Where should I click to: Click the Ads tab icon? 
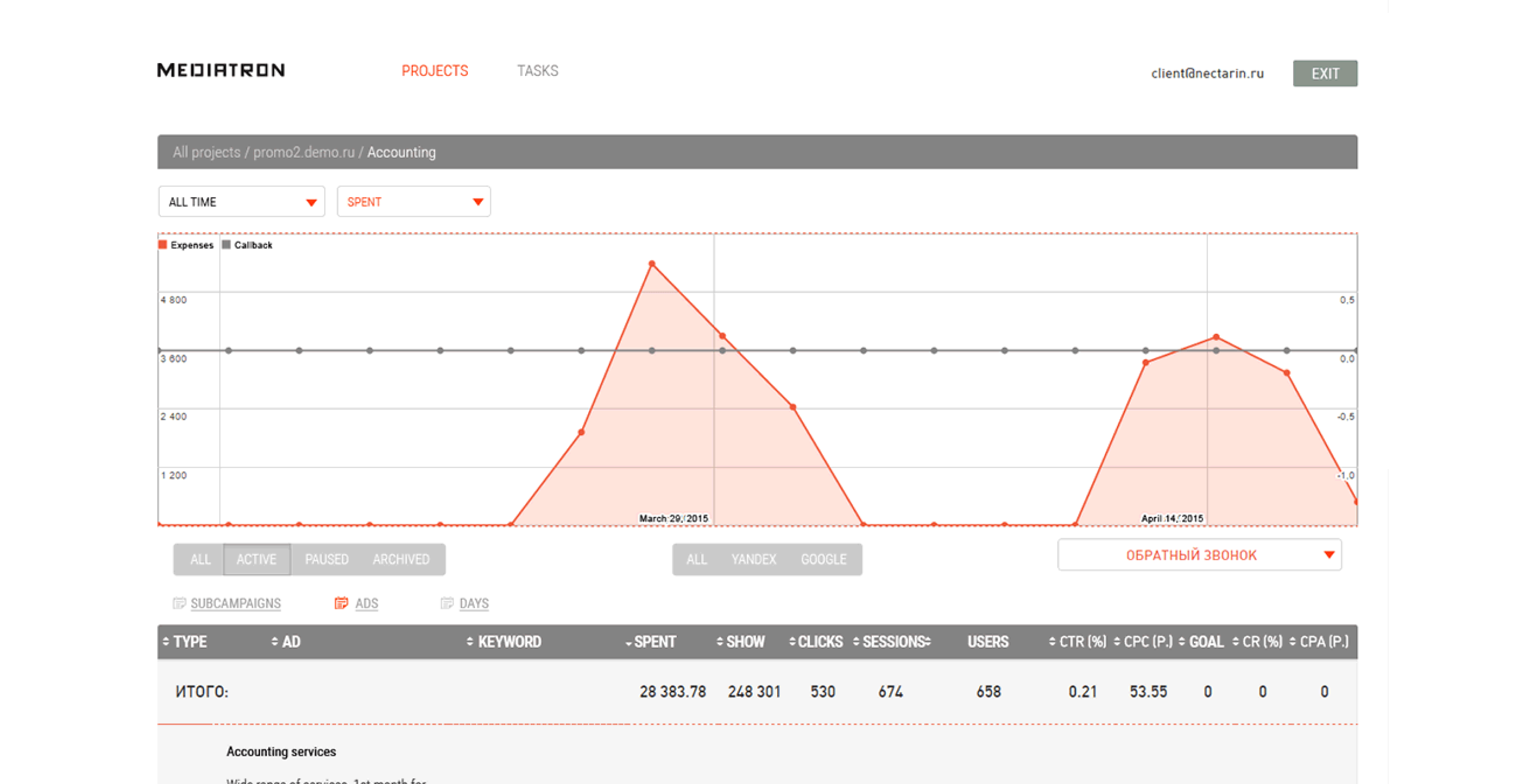coord(341,603)
